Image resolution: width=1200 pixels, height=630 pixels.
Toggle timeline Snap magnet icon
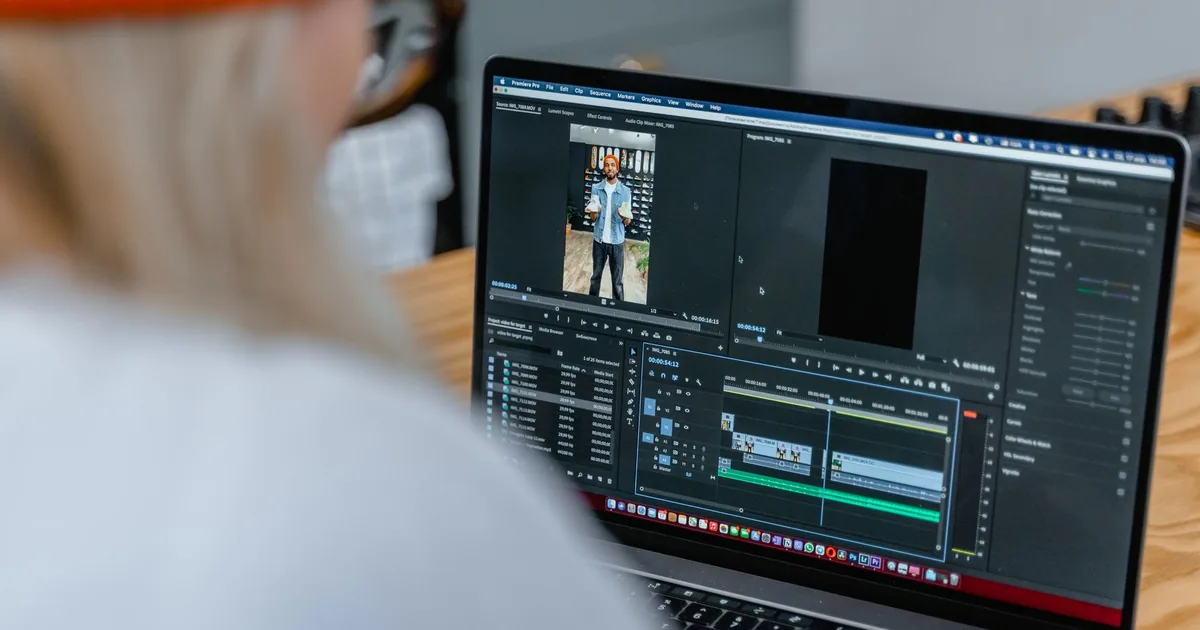coord(663,376)
